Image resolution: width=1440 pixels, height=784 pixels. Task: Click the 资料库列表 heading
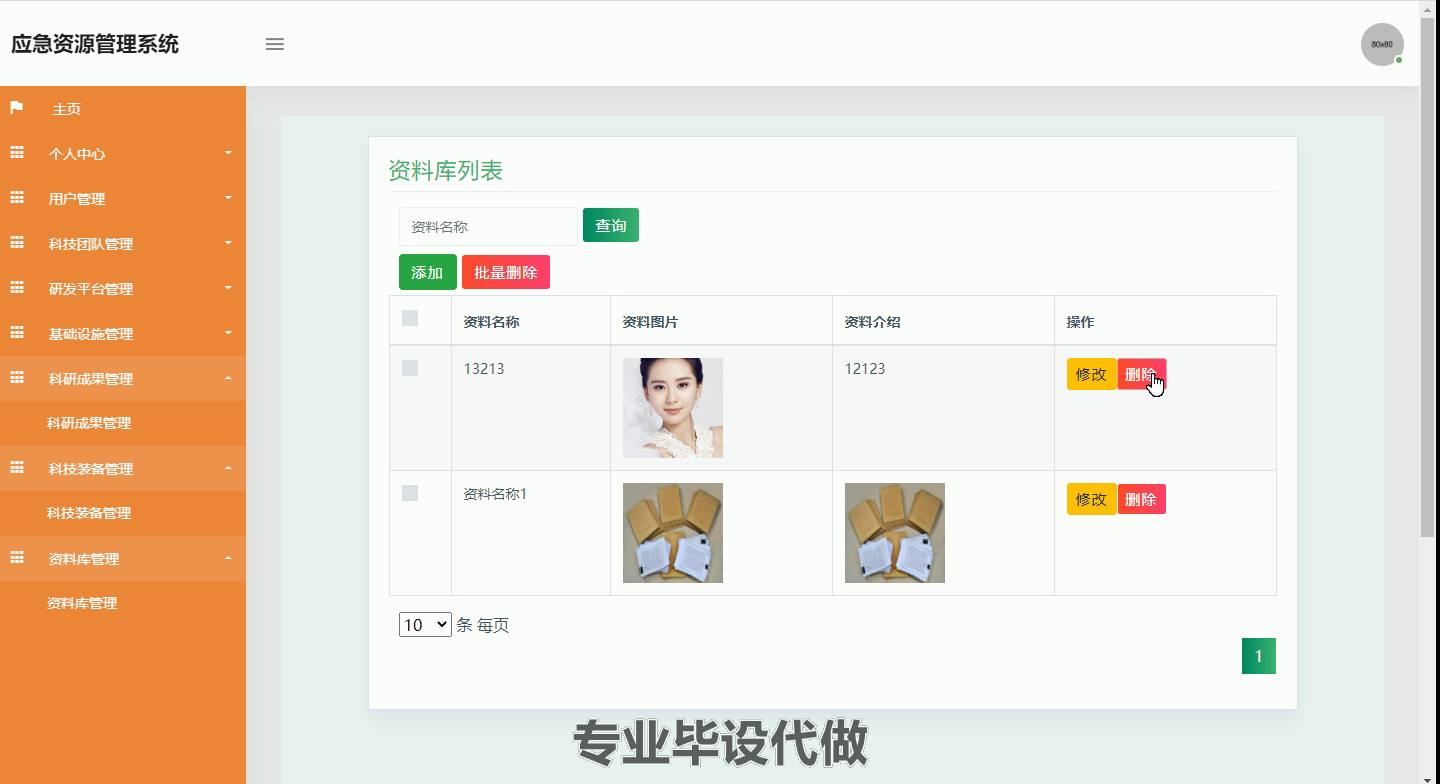coord(445,171)
